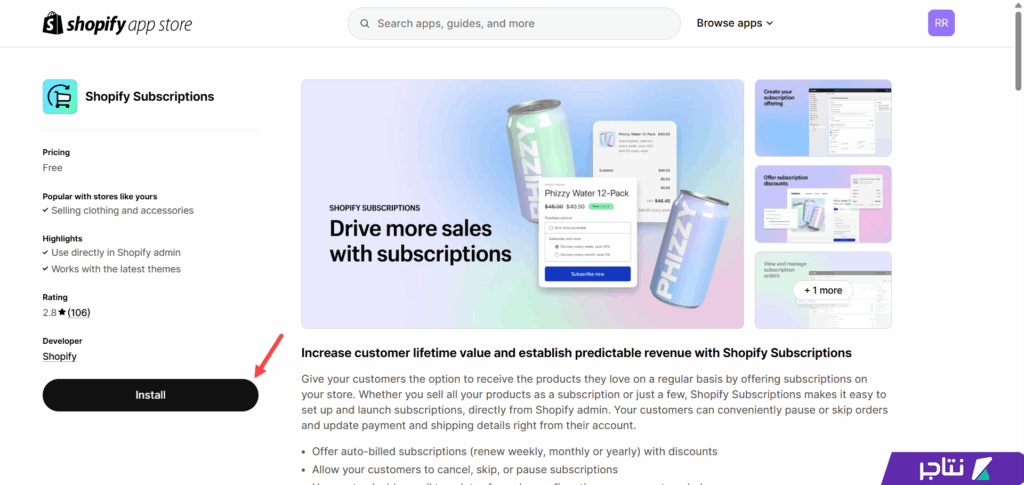
Task: Click the Increase customer lifetime value heading
Action: point(576,353)
